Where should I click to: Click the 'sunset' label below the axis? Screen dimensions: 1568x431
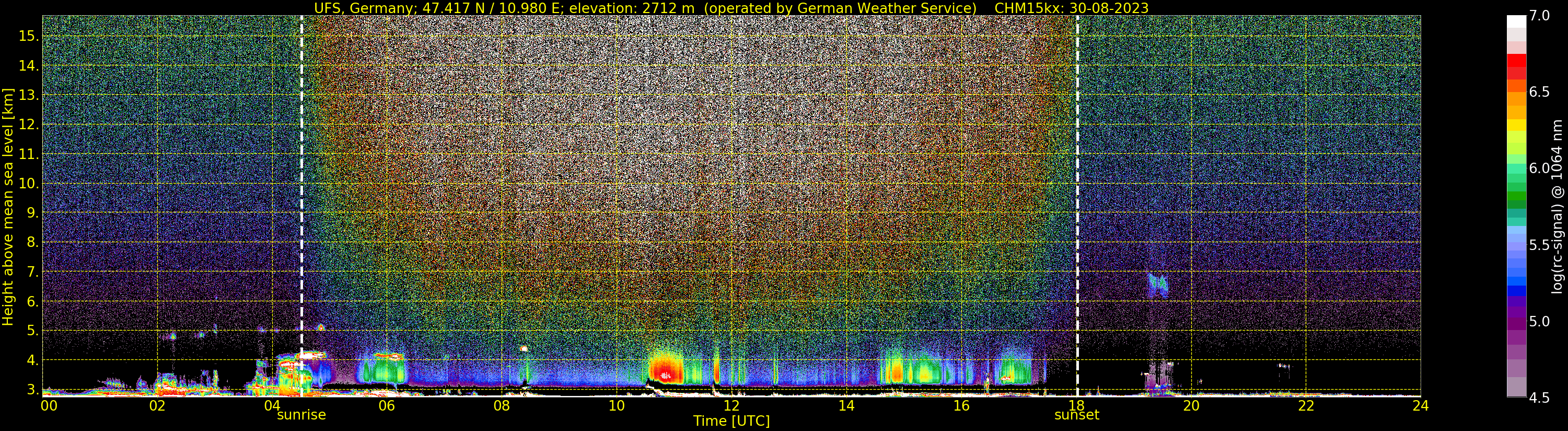pos(1077,415)
